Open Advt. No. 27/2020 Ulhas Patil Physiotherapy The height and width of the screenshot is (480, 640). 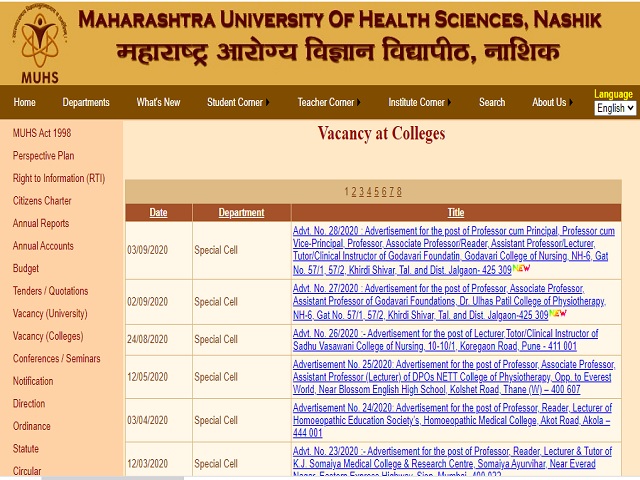click(449, 302)
